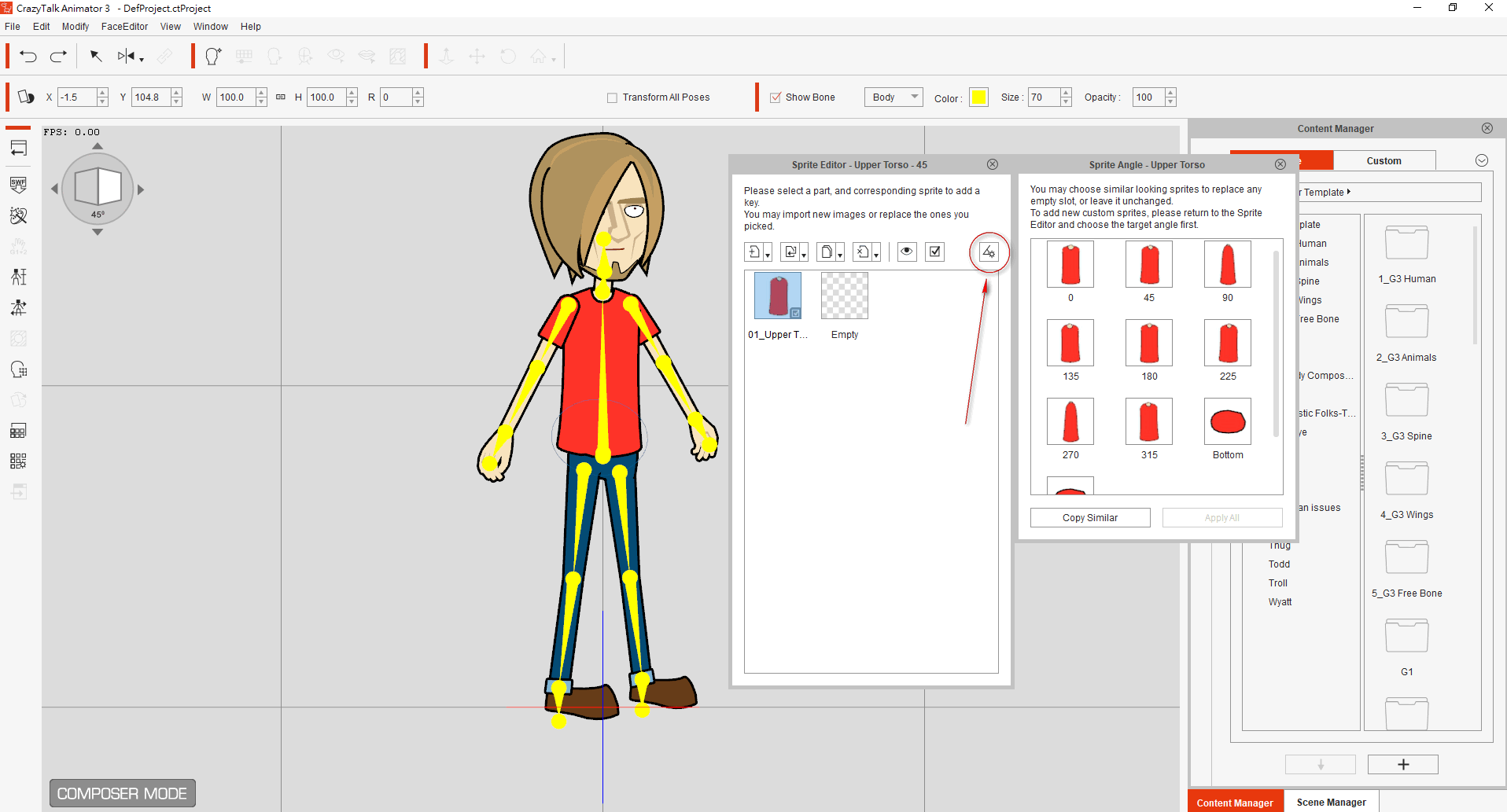The height and width of the screenshot is (812, 1507).
Task: Click the magic wand galaxy sidebar icon
Action: 19,215
